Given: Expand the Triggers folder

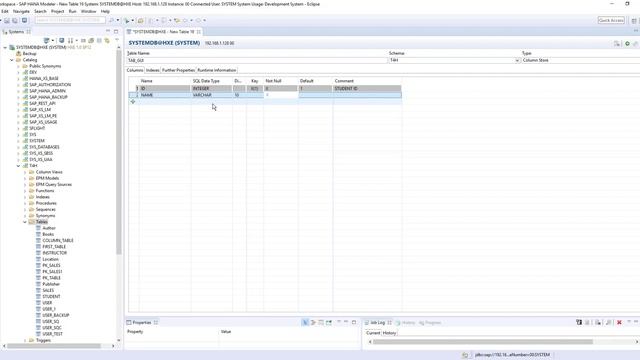Looking at the screenshot, I should tap(25, 340).
